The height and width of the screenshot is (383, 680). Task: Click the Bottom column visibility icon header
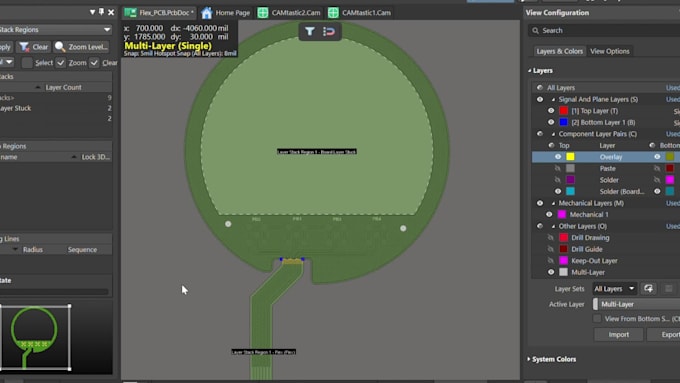tap(652, 145)
